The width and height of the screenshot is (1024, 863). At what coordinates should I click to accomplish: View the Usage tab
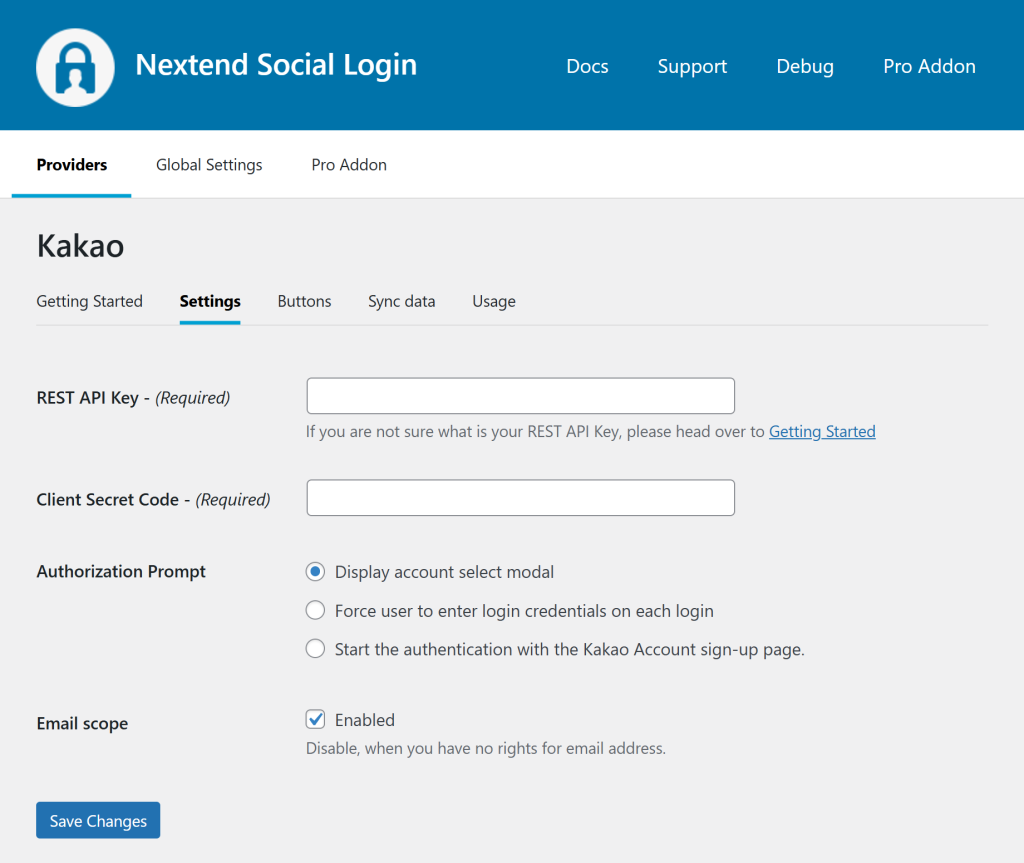click(x=494, y=301)
